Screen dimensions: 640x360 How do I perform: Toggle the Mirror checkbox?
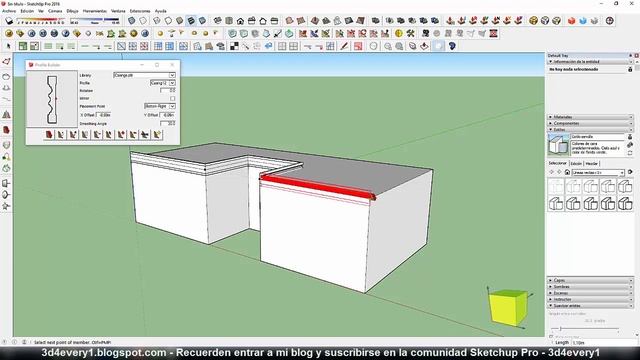(173, 98)
